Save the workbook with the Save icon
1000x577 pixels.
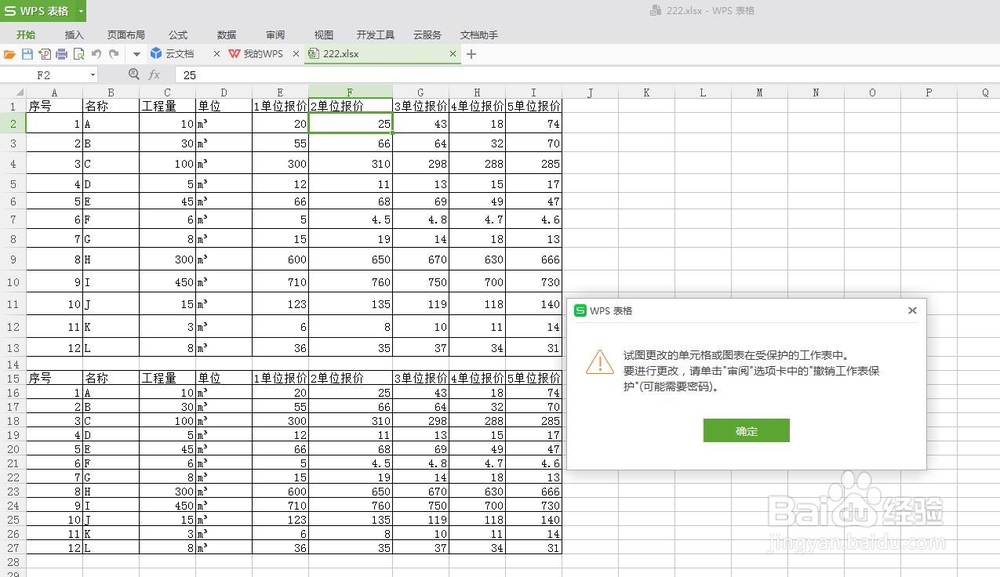point(27,54)
